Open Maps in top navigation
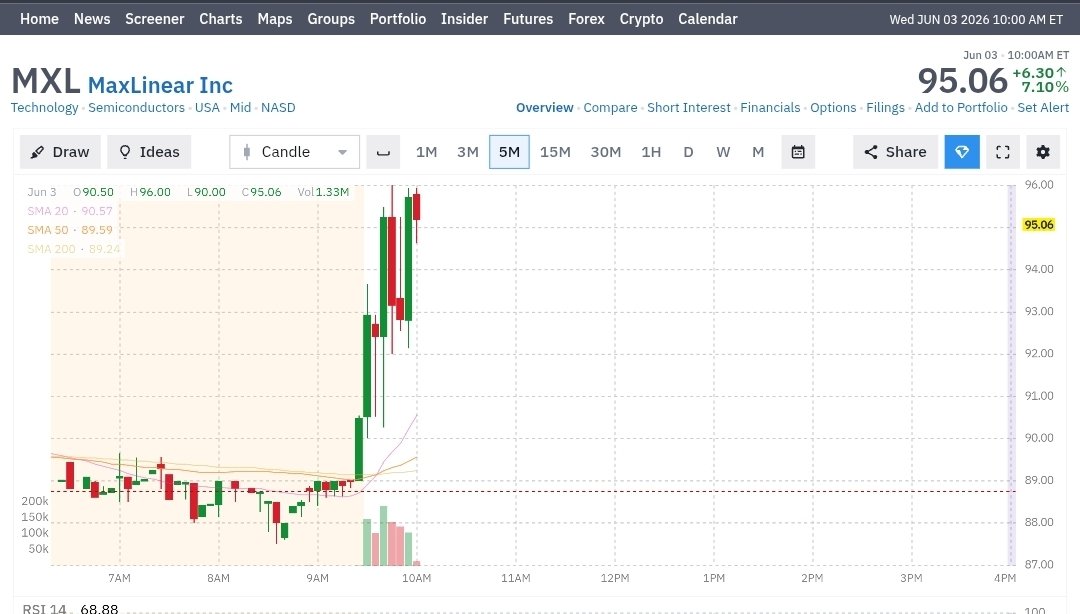 point(275,19)
